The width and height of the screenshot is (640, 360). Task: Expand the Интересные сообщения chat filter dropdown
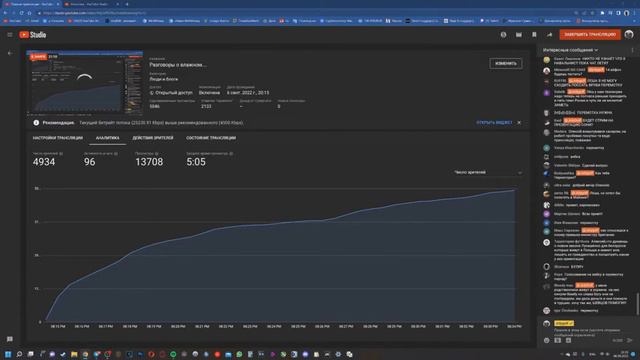[570, 50]
